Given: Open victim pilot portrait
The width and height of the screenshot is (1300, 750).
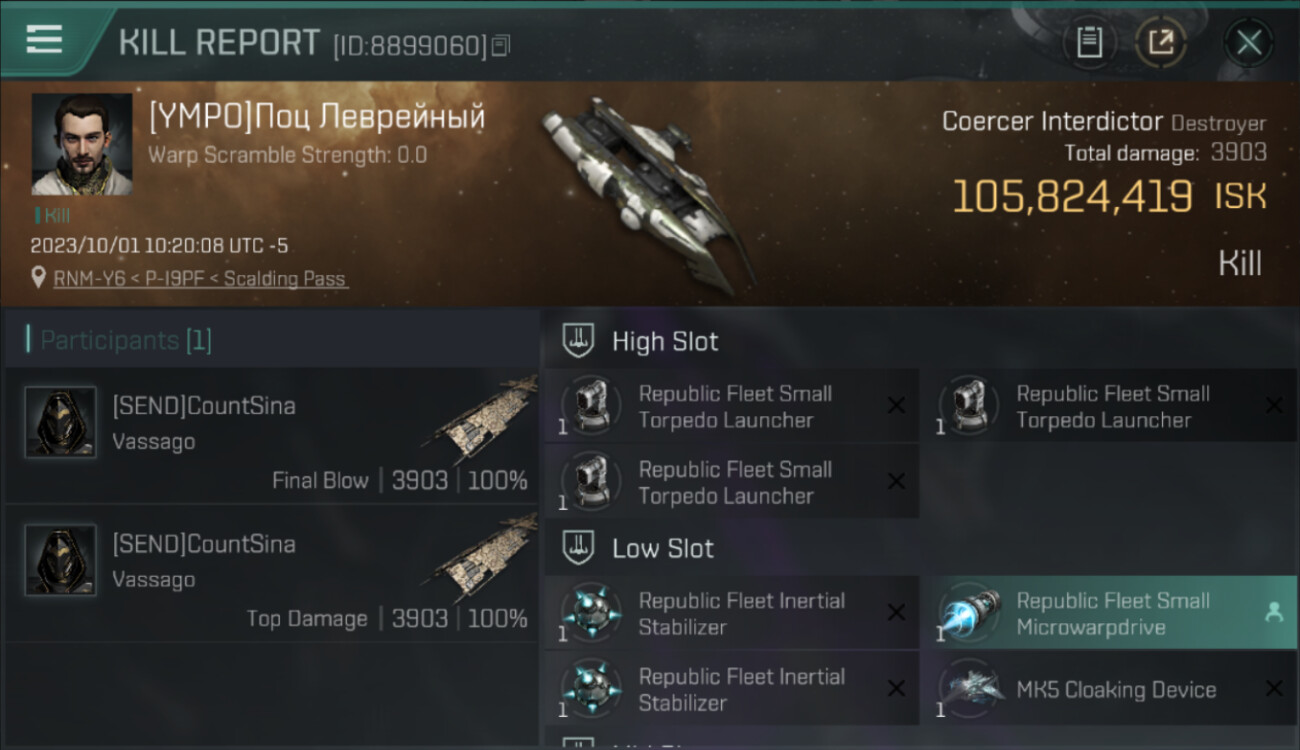Looking at the screenshot, I should (x=81, y=144).
